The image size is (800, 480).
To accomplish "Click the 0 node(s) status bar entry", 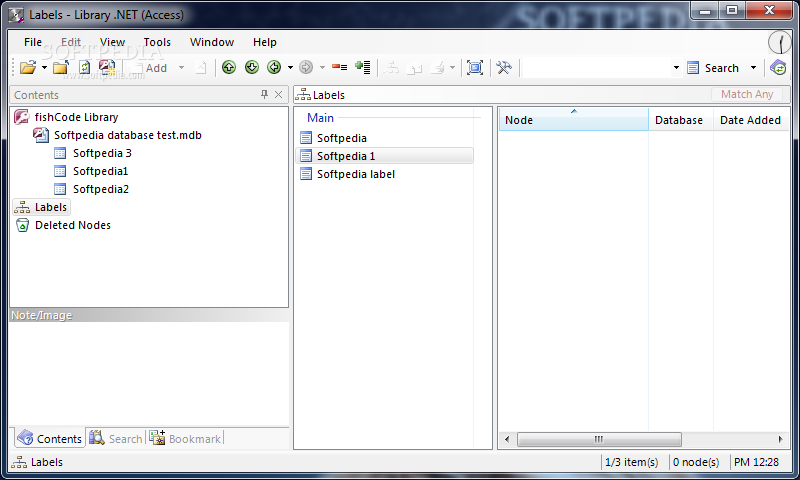I will pyautogui.click(x=696, y=462).
